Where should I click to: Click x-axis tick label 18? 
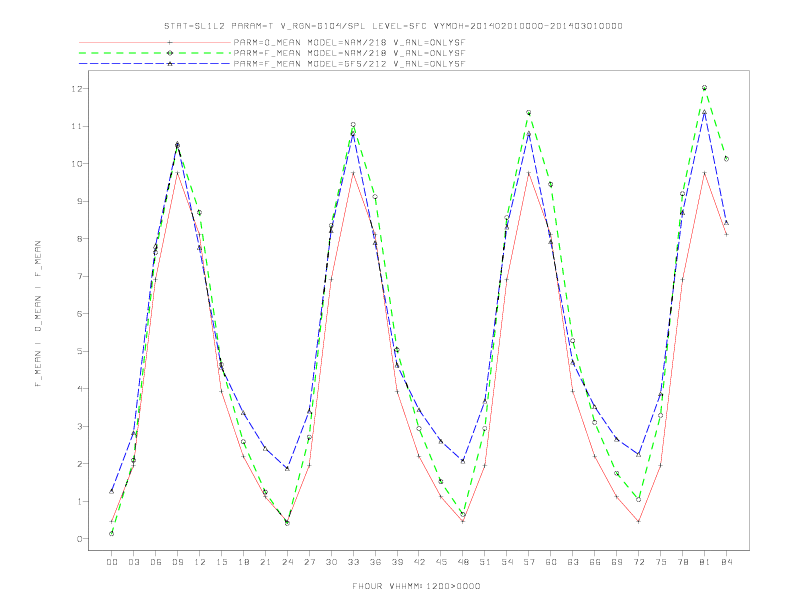point(243,562)
